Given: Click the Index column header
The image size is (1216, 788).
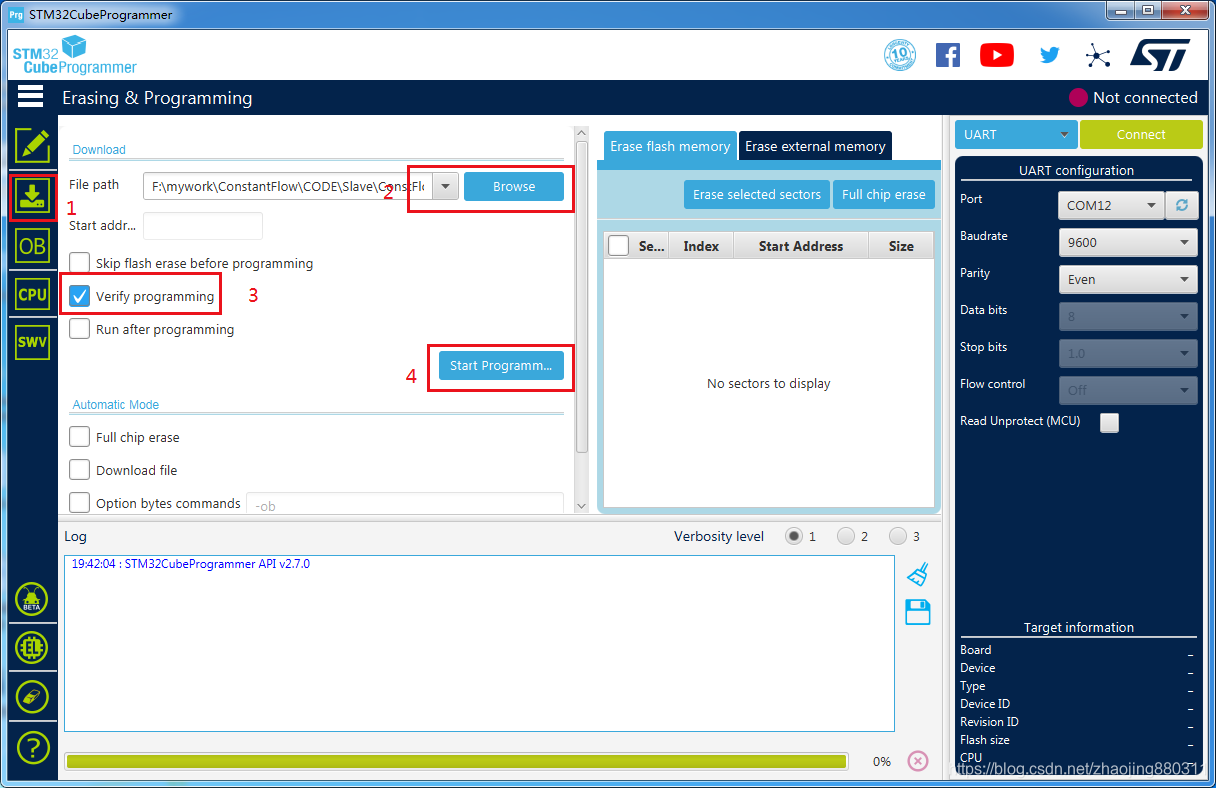Looking at the screenshot, I should (x=701, y=246).
